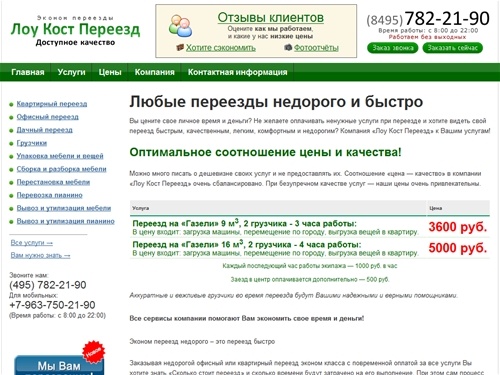Click the two-people clients icon
The height and width of the screenshot is (375, 500).
click(x=180, y=26)
